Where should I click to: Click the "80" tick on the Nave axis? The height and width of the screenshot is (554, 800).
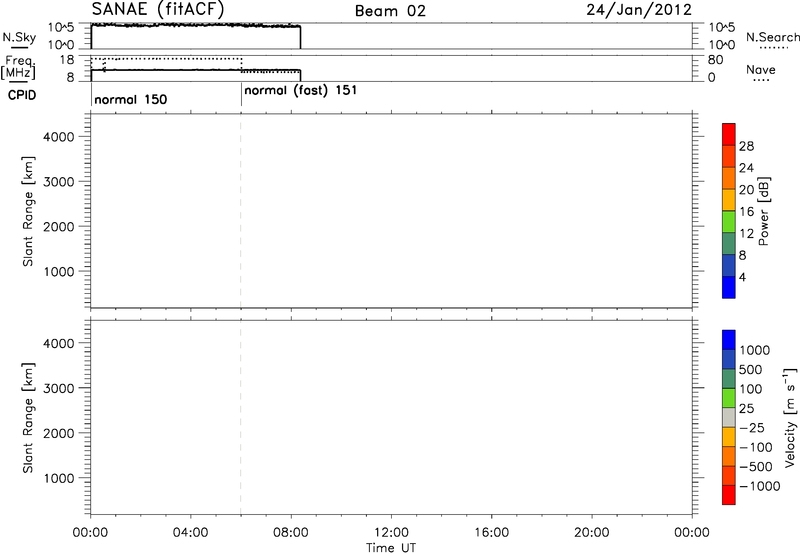pyautogui.click(x=715, y=60)
